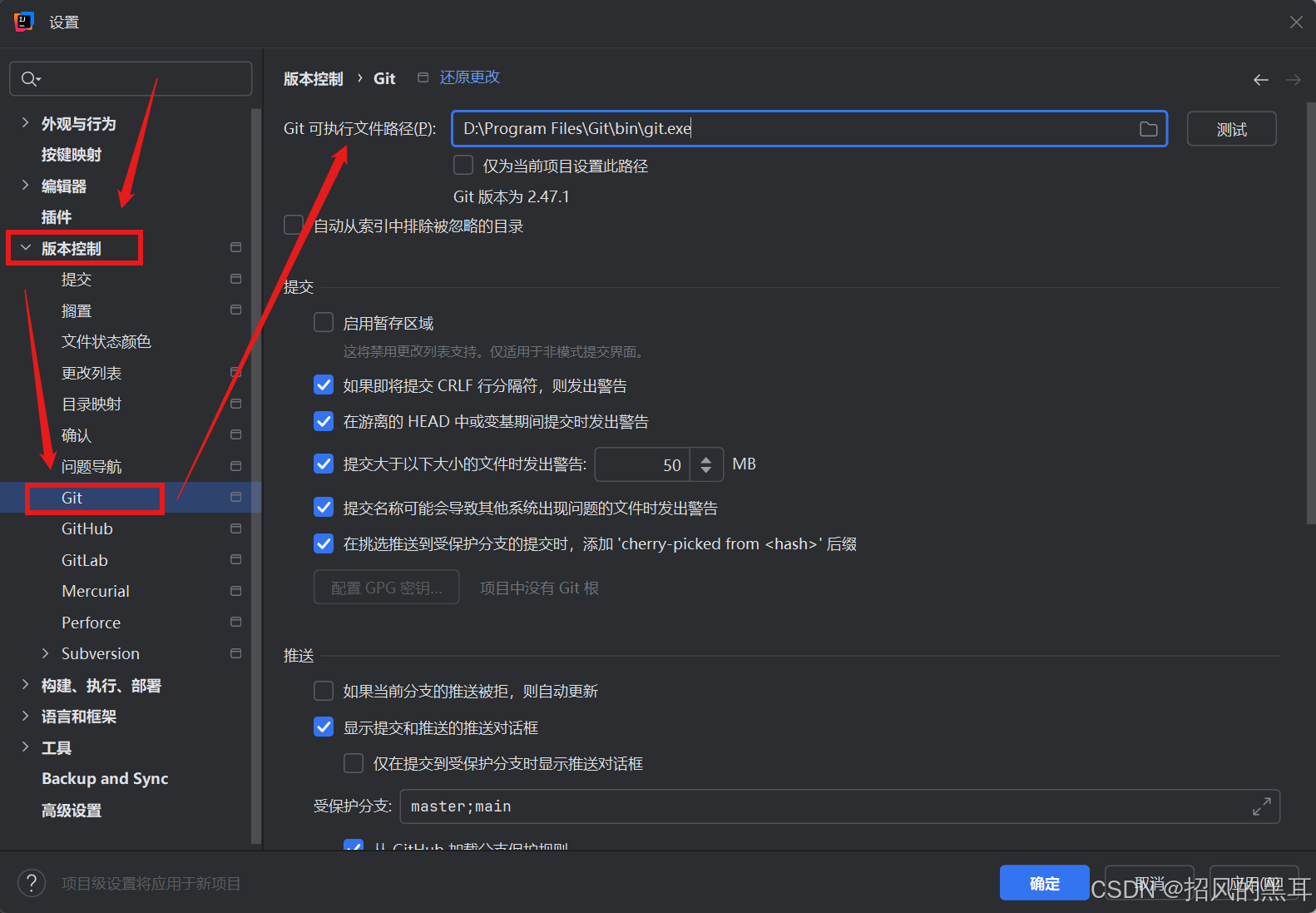Screen dimensions: 1316x913
Task: Toggle large file size warning checkbox
Action: pos(324,464)
